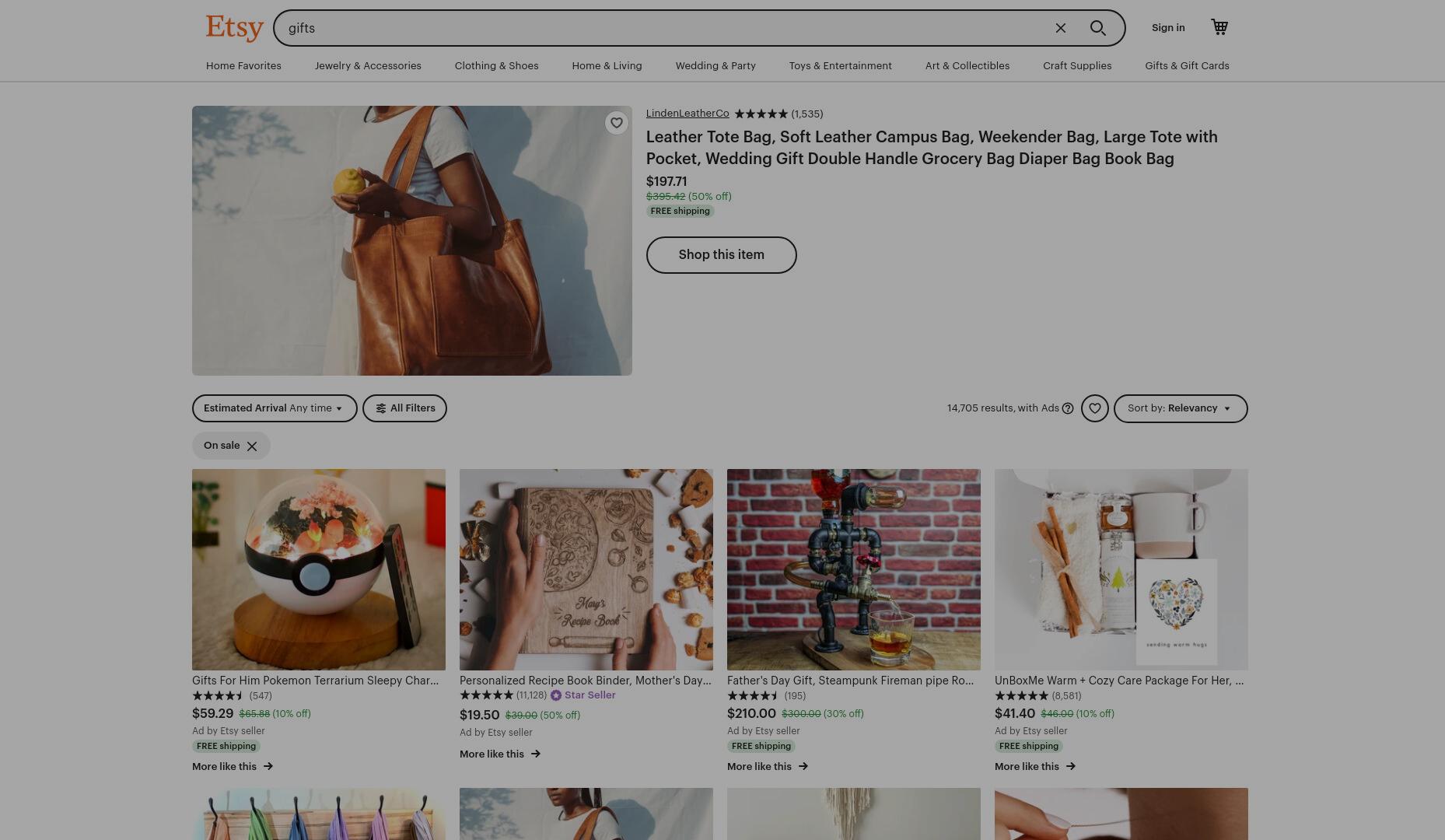Open Home & Living category
Screen dimensions: 1445x840
[x=607, y=66]
